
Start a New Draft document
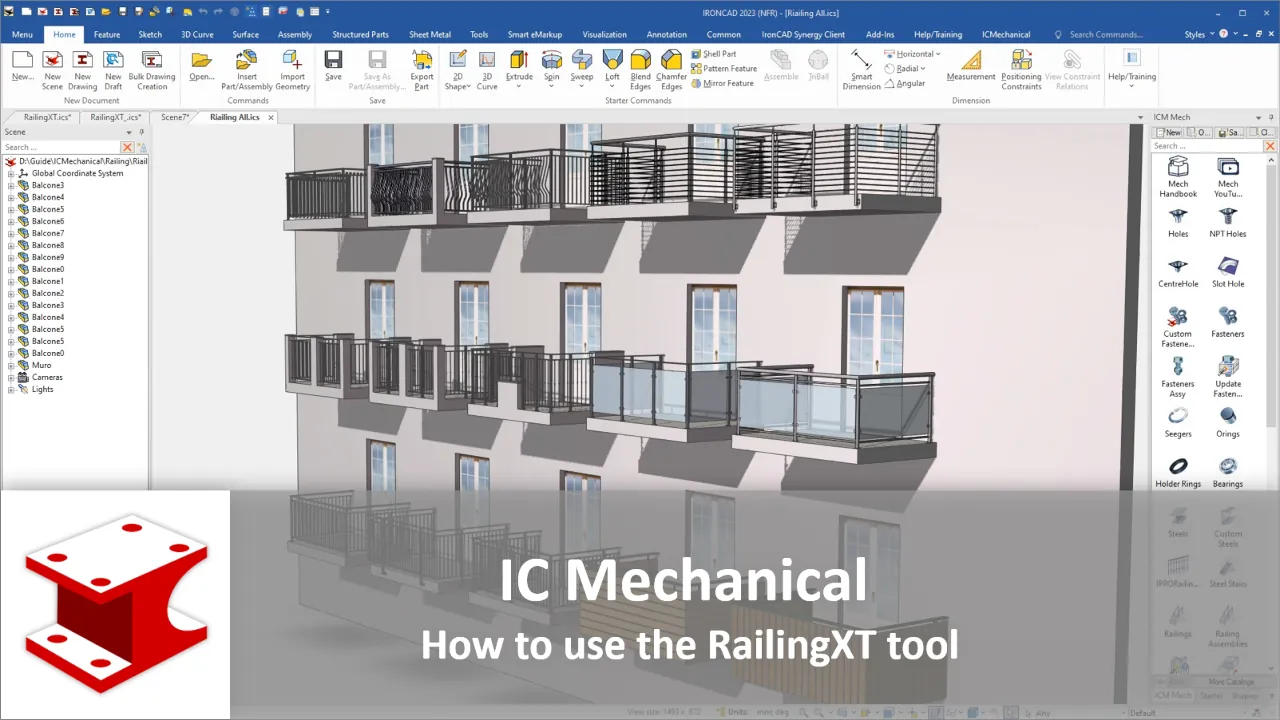(x=113, y=69)
